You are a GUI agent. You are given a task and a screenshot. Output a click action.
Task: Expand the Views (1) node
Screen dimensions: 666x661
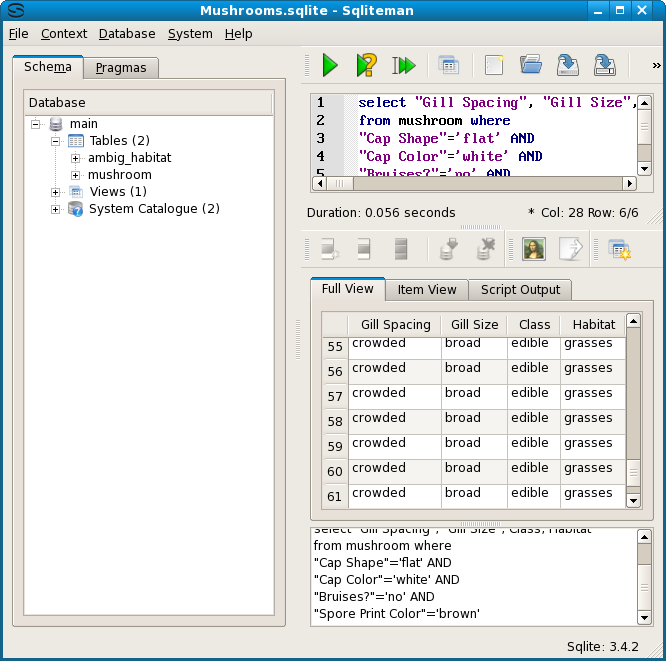click(x=55, y=192)
